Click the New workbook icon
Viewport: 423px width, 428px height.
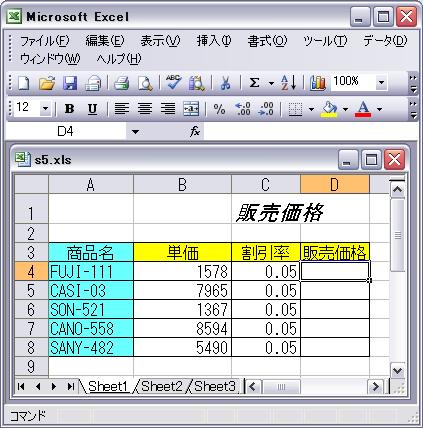(23, 83)
